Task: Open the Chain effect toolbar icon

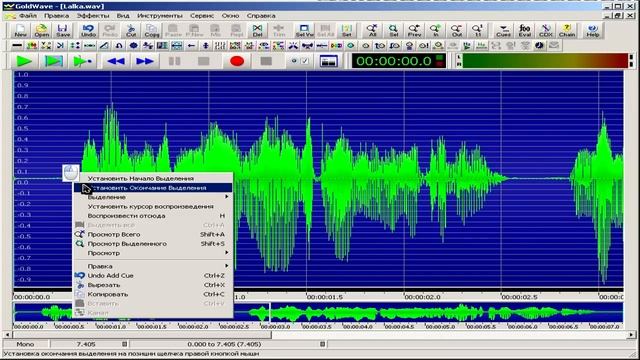Action: tap(567, 31)
